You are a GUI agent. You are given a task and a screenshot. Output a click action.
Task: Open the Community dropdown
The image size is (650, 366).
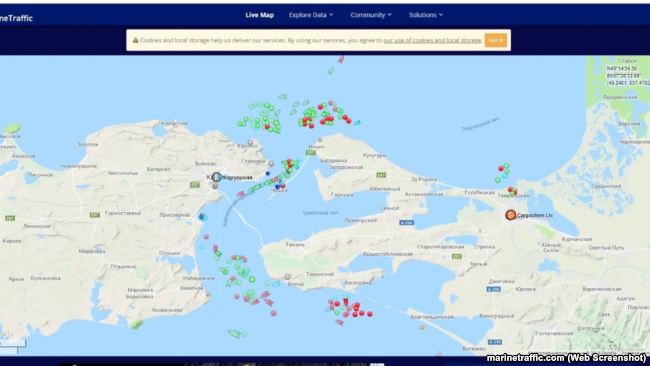(x=371, y=15)
